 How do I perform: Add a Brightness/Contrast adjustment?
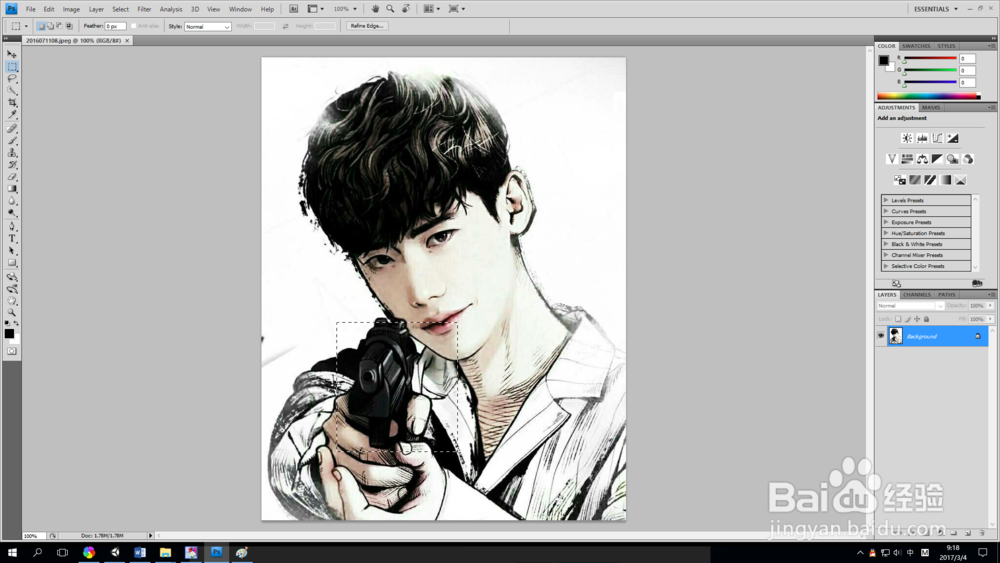pyautogui.click(x=906, y=138)
